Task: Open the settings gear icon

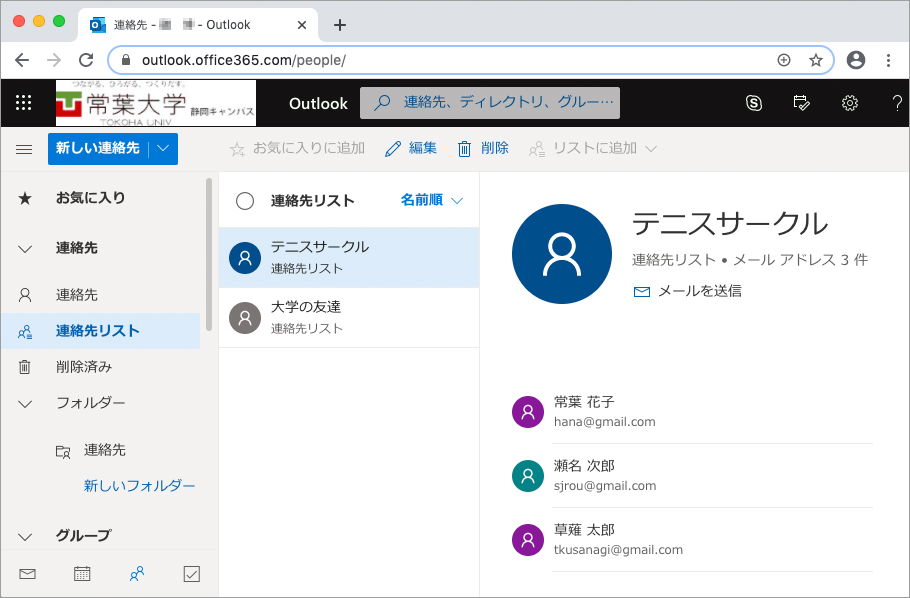Action: tap(849, 103)
